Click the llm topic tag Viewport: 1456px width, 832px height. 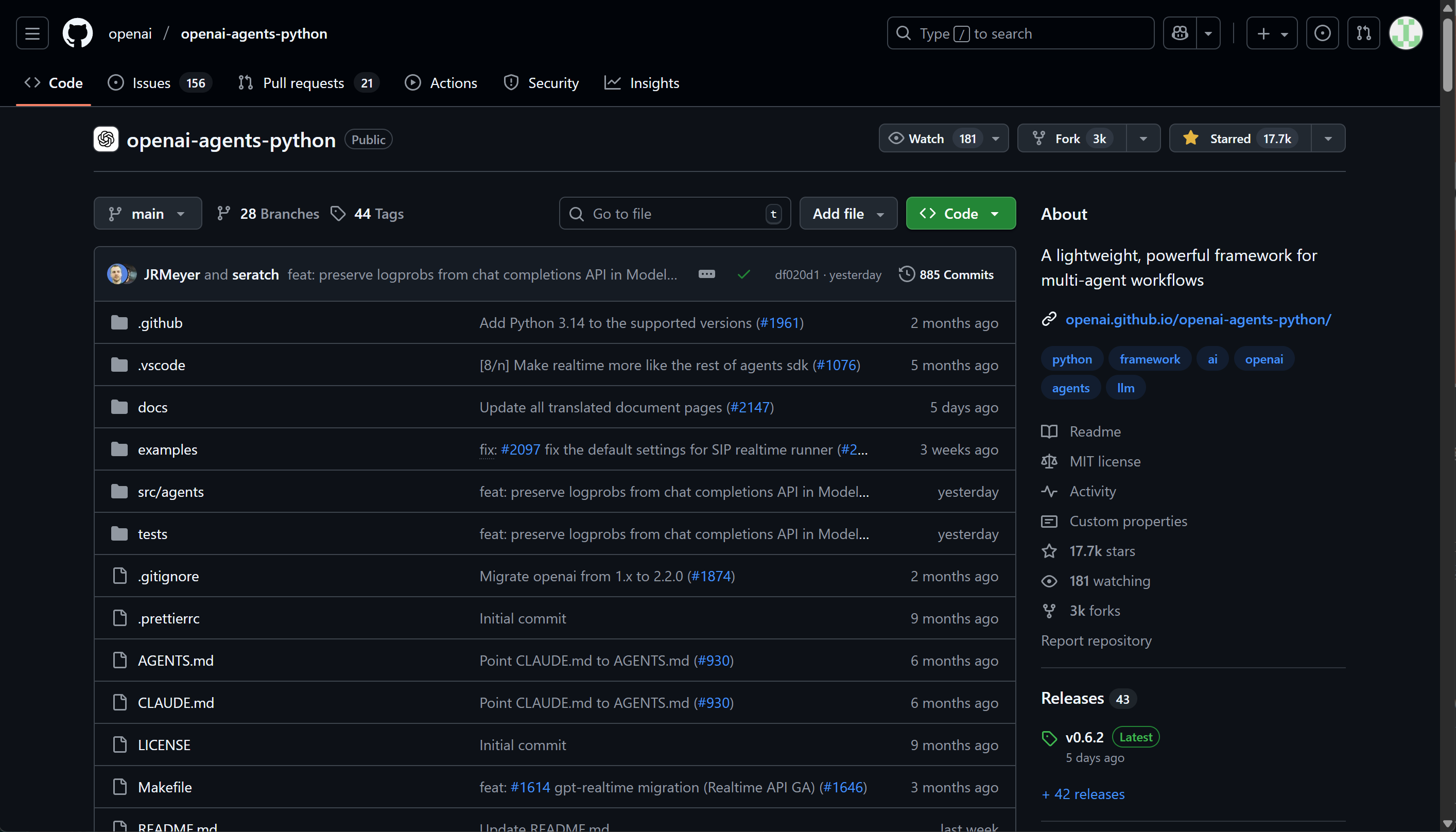point(1125,388)
